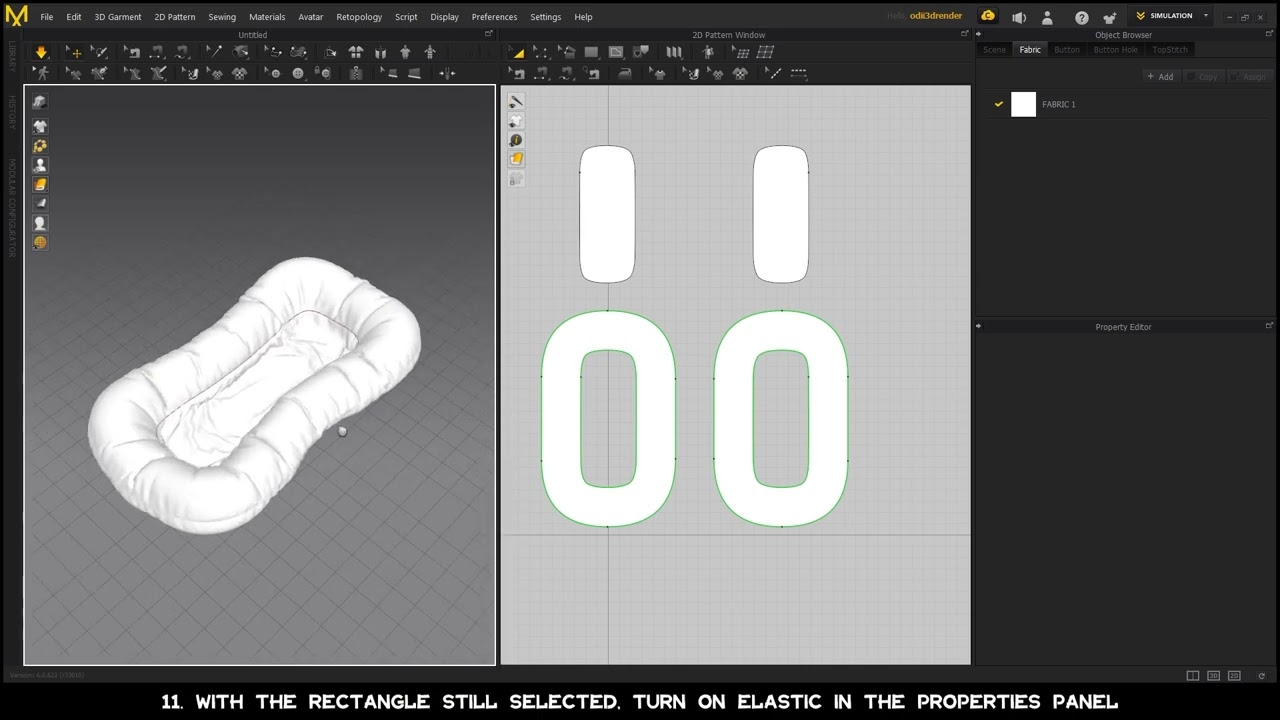Image resolution: width=1280 pixels, height=720 pixels.
Task: Select the Transform Pattern tool in 2D toolbar
Action: coord(518,52)
